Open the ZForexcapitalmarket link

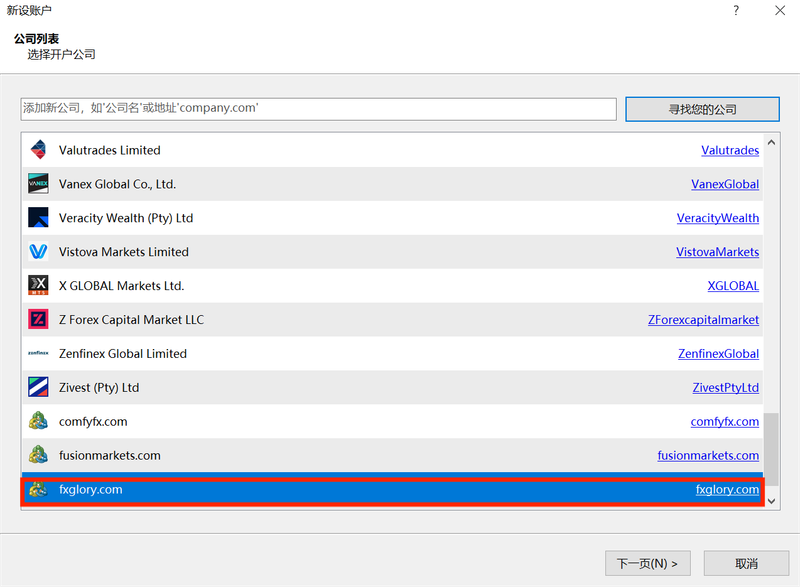pyautogui.click(x=703, y=320)
